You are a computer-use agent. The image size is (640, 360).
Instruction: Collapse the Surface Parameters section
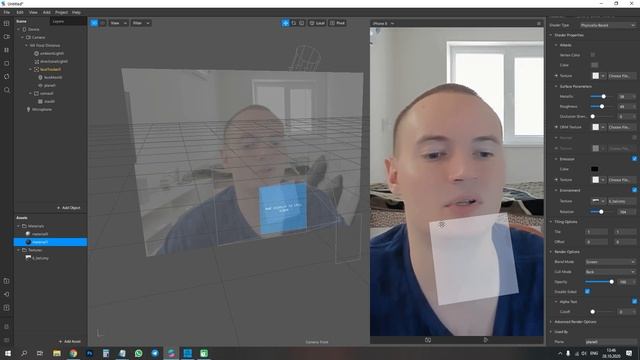click(x=556, y=86)
